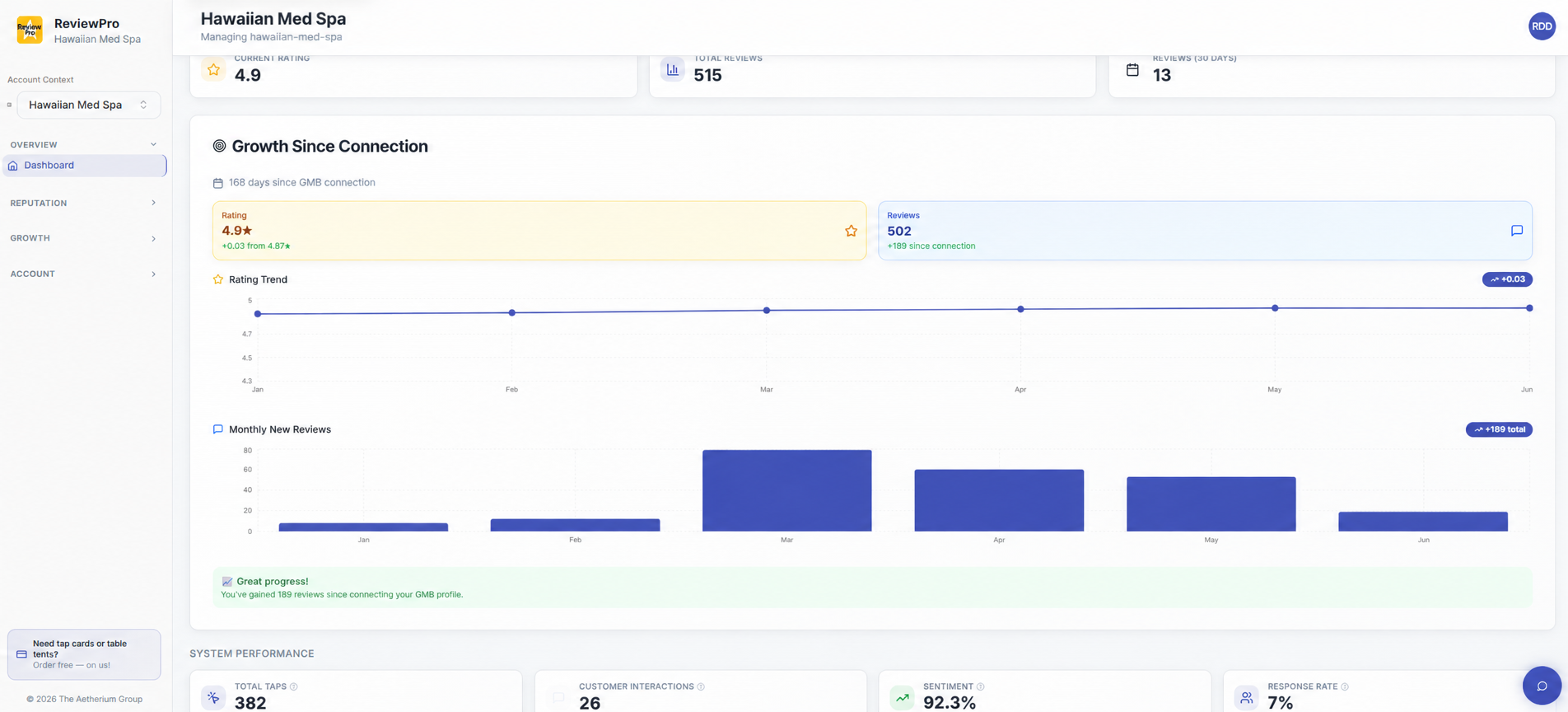Click the Feb data point on Rating Trend

coord(512,313)
